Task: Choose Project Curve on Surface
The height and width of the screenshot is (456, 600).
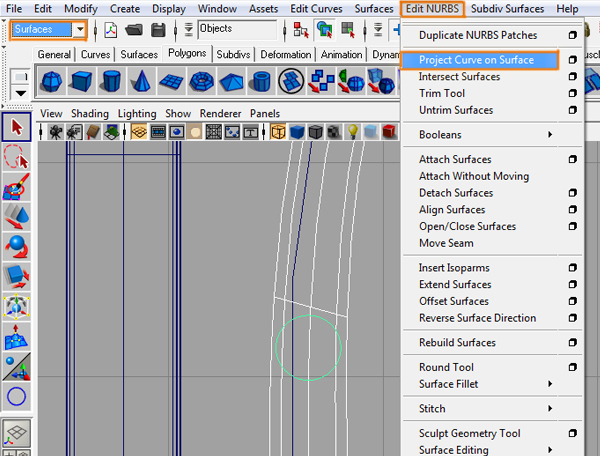Action: click(x=476, y=60)
